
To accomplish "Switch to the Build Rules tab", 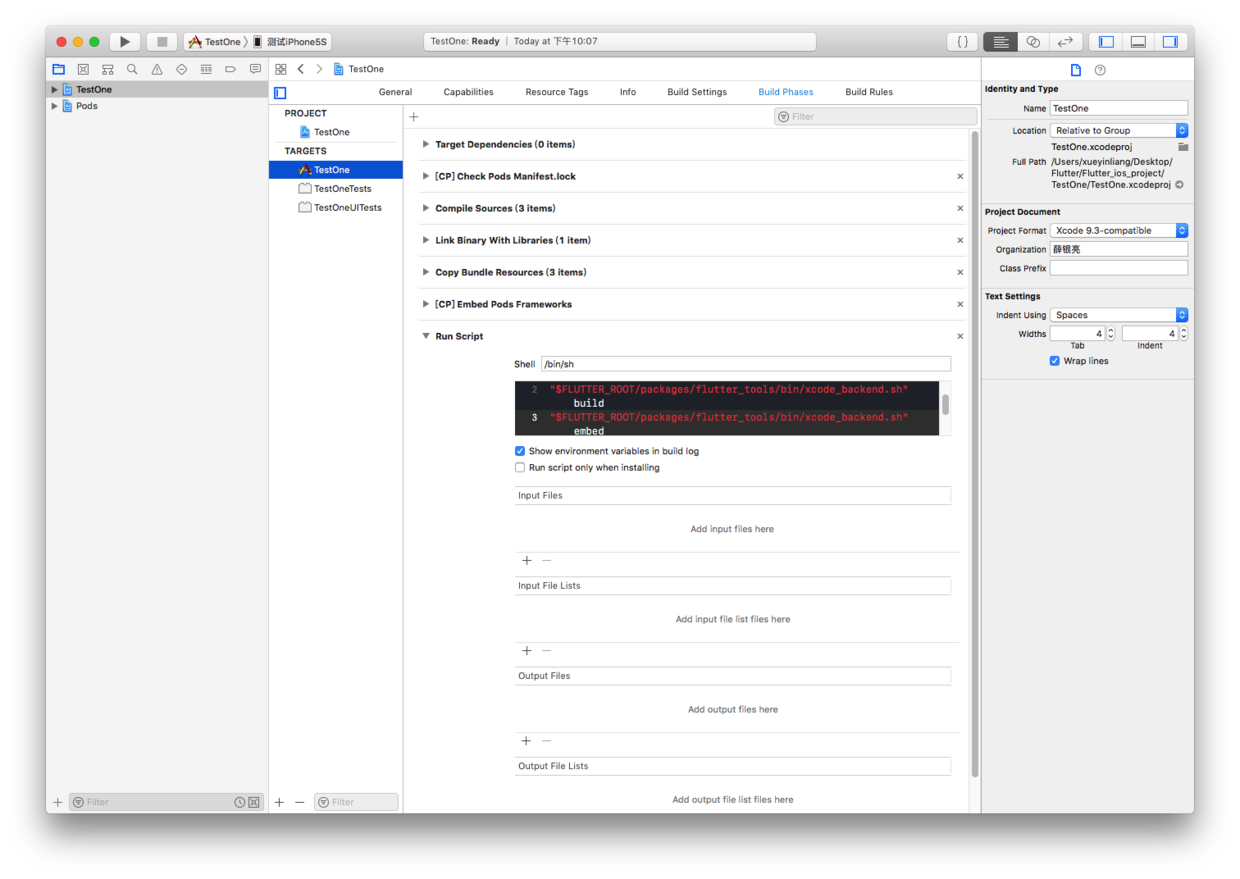I will 869,92.
